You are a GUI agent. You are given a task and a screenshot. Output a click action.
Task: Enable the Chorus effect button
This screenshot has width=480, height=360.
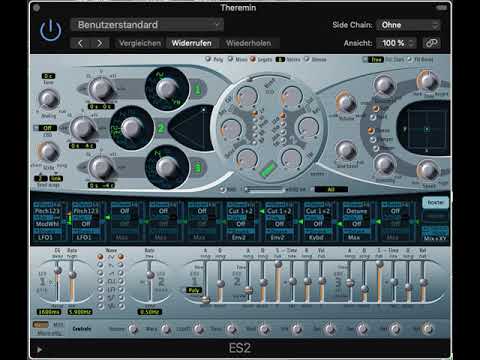coord(370,130)
